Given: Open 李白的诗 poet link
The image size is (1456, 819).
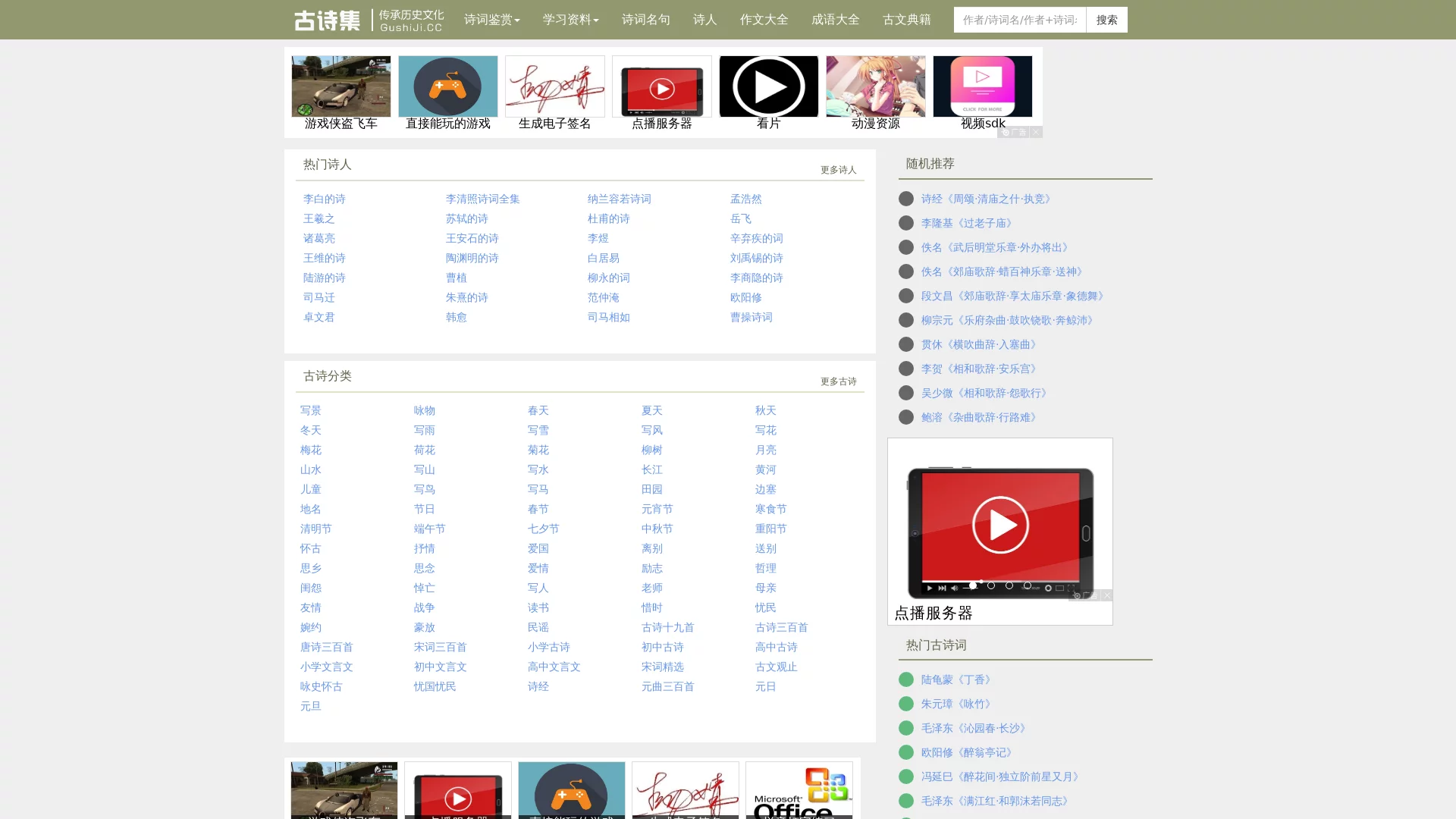Looking at the screenshot, I should (324, 199).
